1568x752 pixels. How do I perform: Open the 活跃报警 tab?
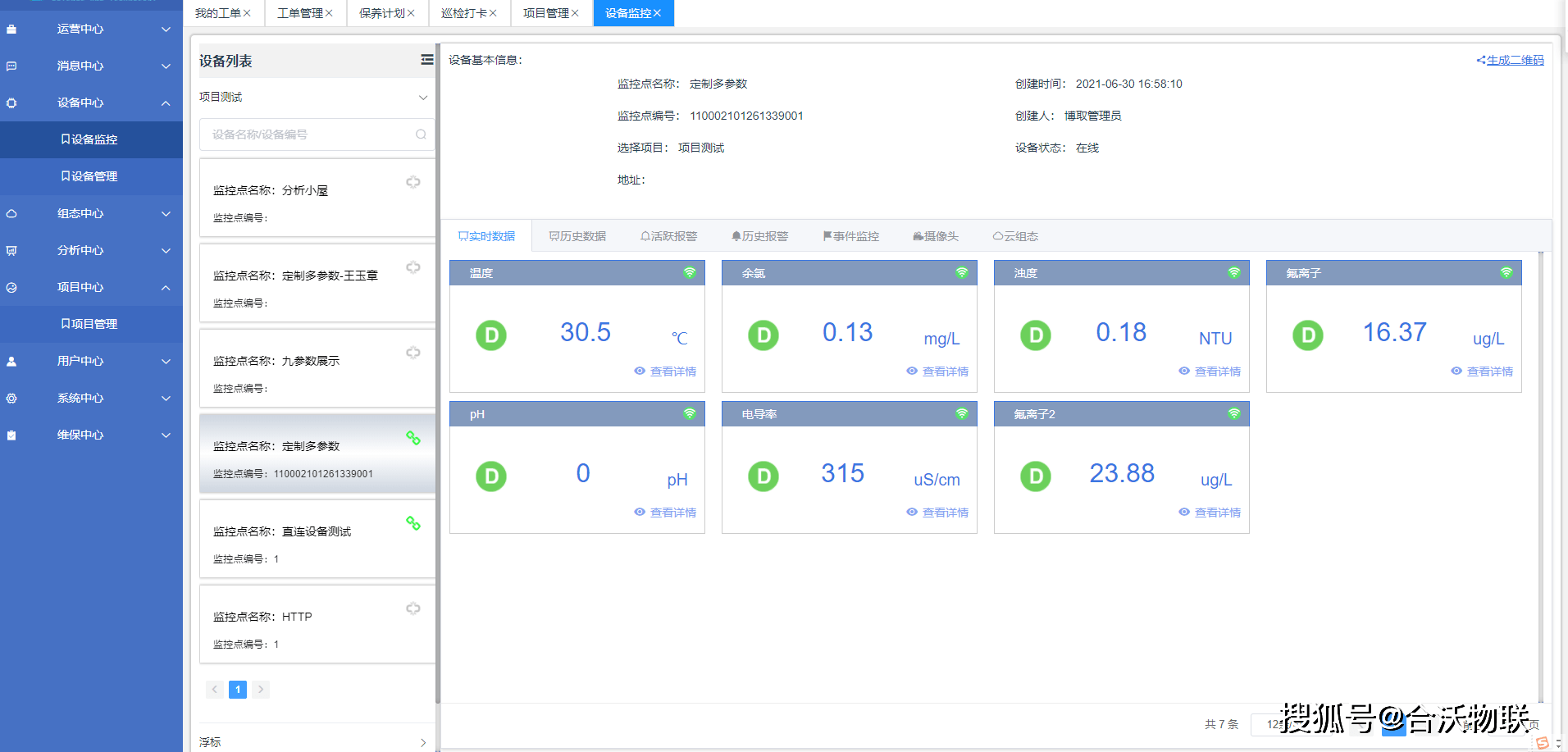668,236
